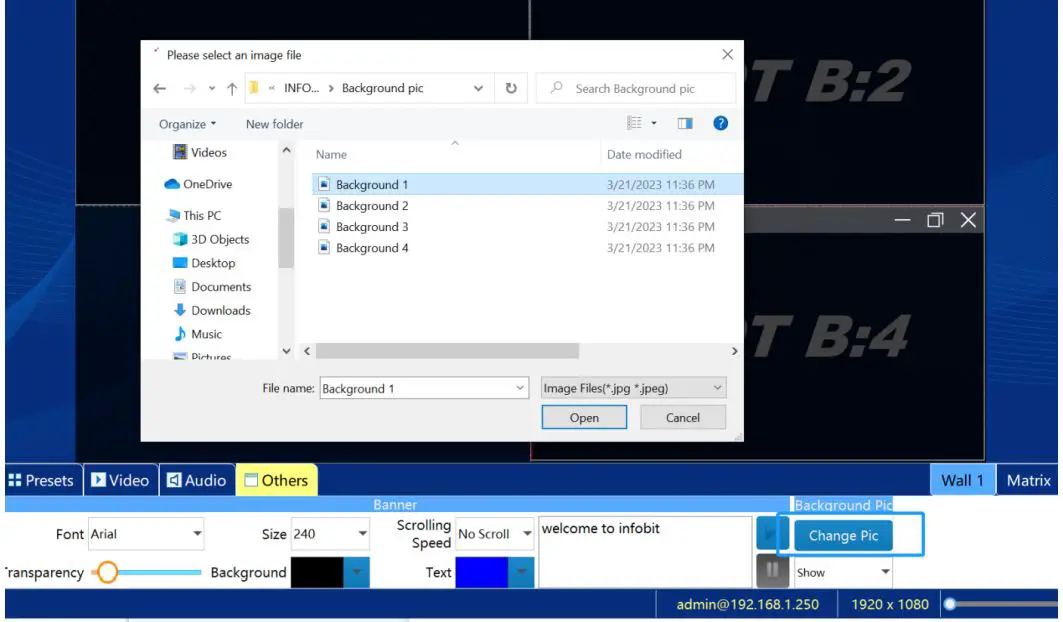The height and width of the screenshot is (622, 1063).
Task: Select Videos in the navigation pane
Action: (x=200, y=153)
